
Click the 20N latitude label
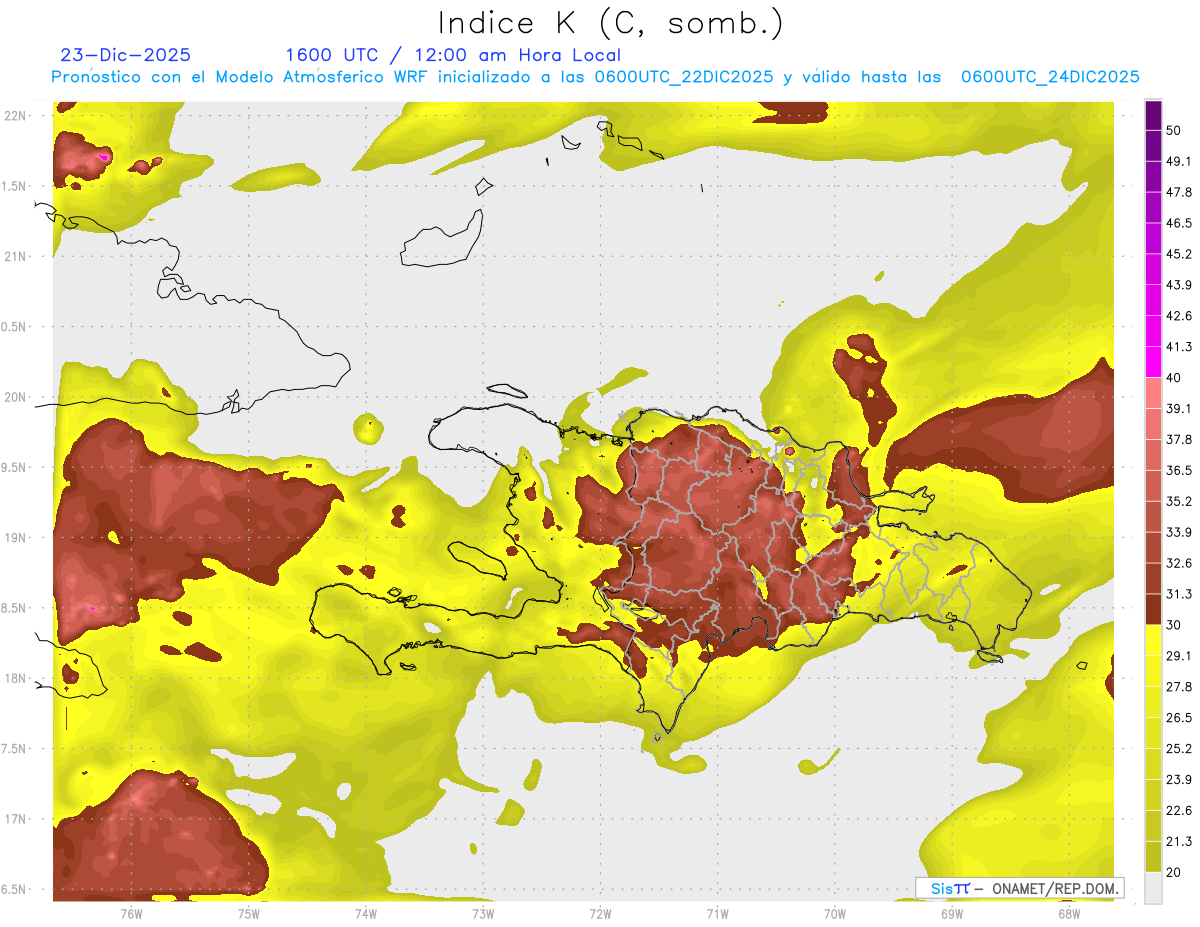(x=15, y=397)
